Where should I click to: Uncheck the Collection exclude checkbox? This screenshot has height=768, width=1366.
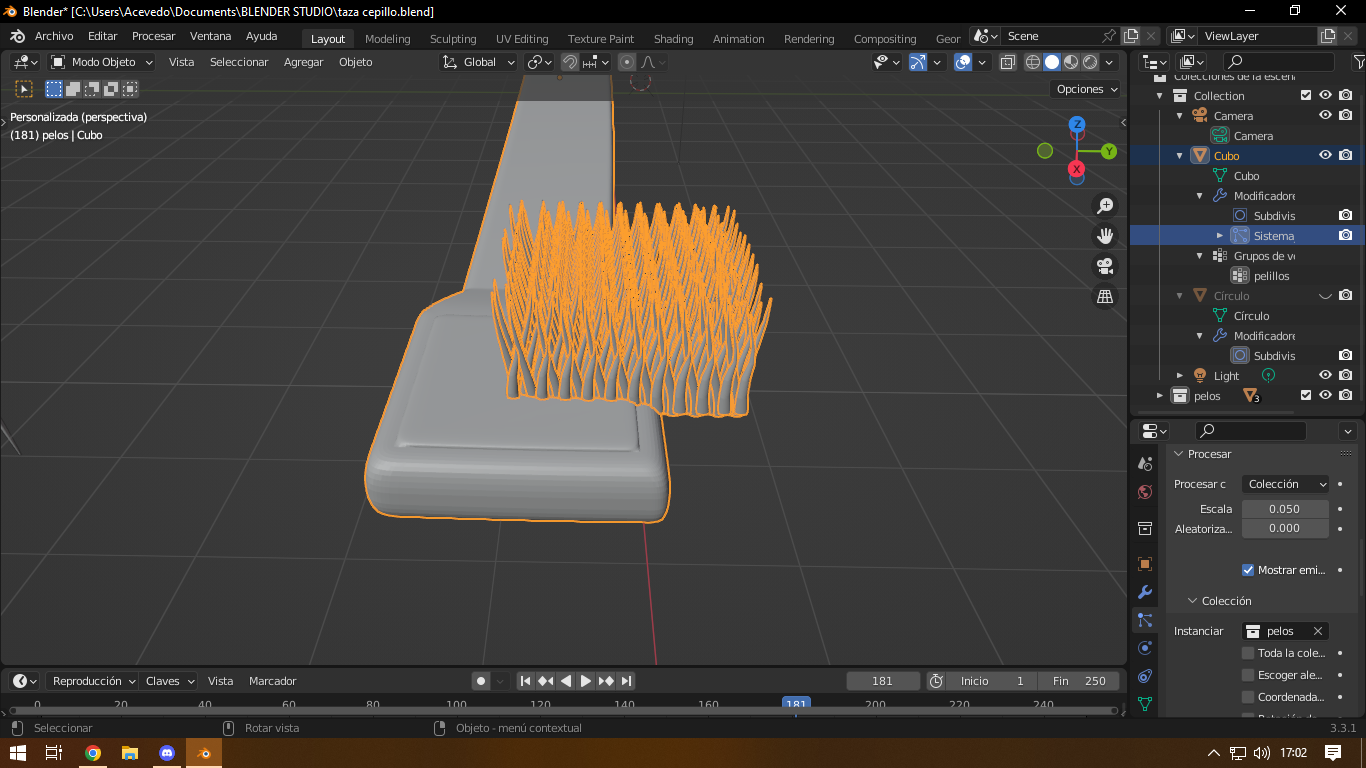[x=1306, y=96]
